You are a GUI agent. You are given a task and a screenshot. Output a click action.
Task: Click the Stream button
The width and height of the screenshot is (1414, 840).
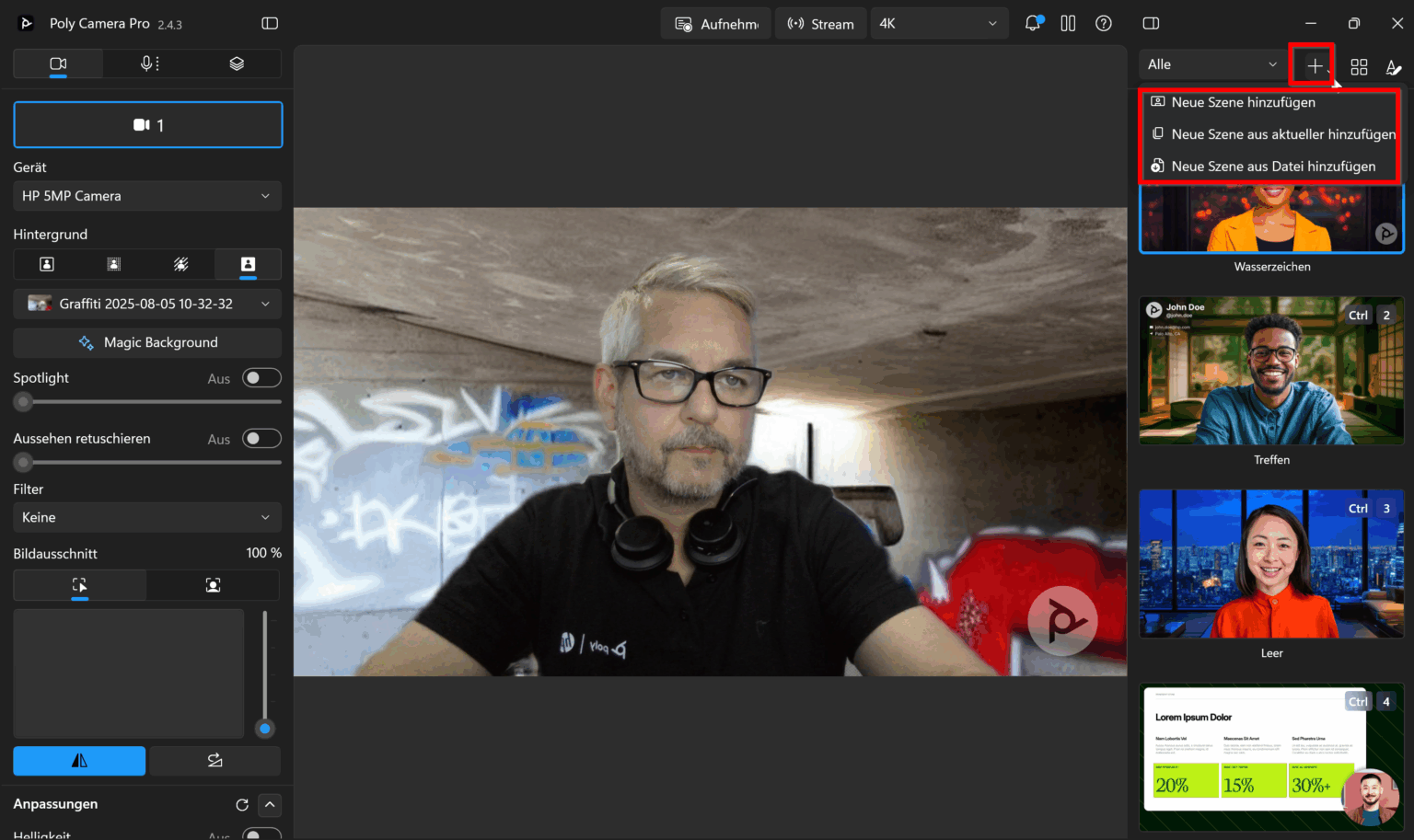(821, 24)
